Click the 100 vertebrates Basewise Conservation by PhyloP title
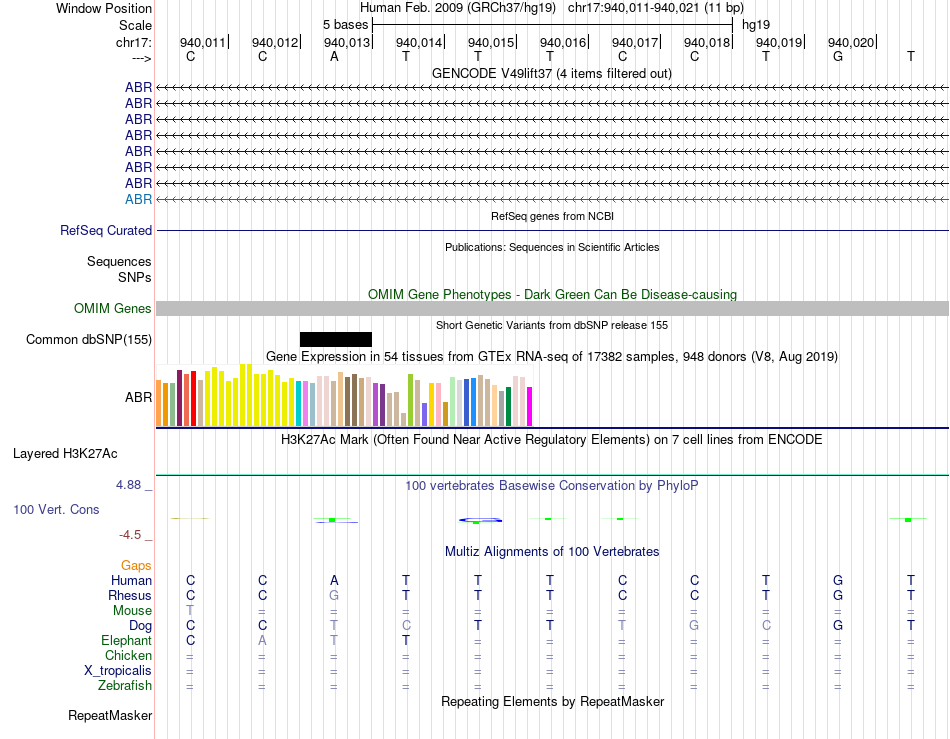950x739 pixels. [551, 486]
